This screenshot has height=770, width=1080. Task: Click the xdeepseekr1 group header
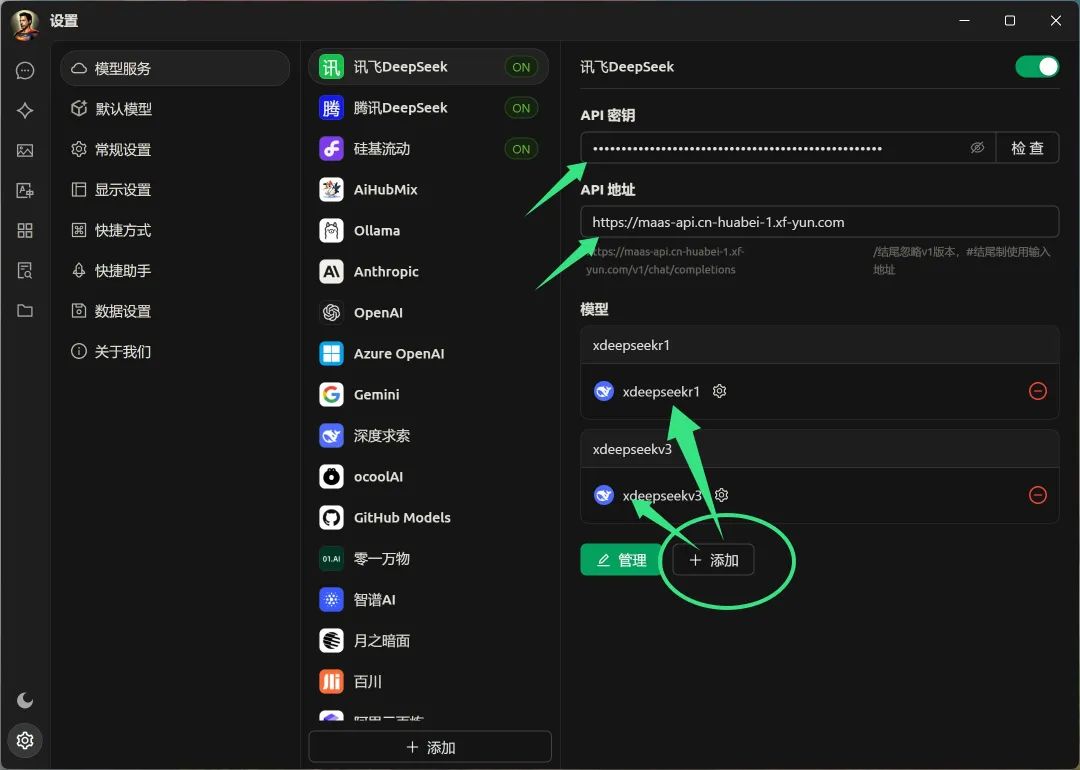point(820,345)
